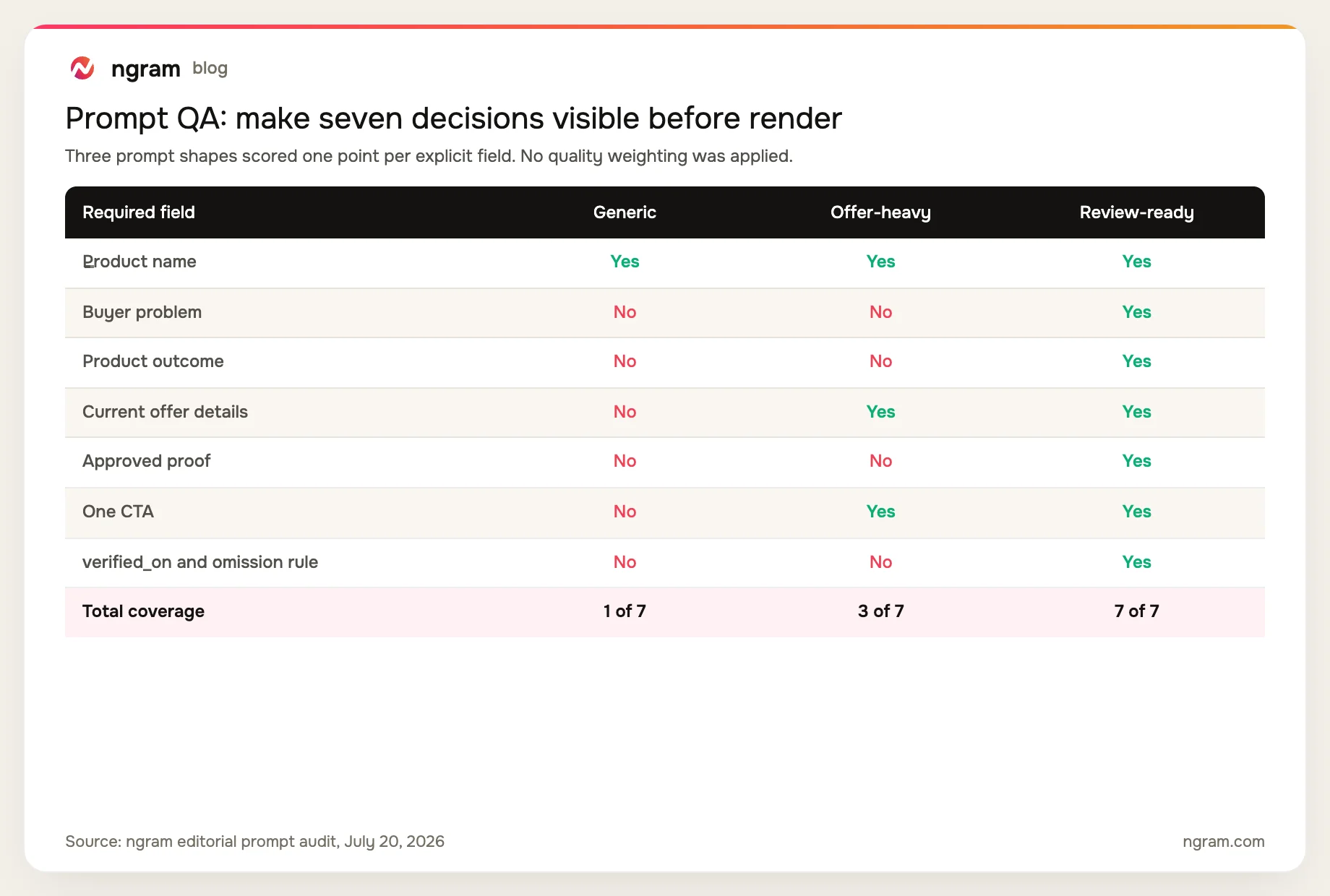This screenshot has height=896, width=1330.
Task: Click the Generic column header
Action: click(x=625, y=212)
